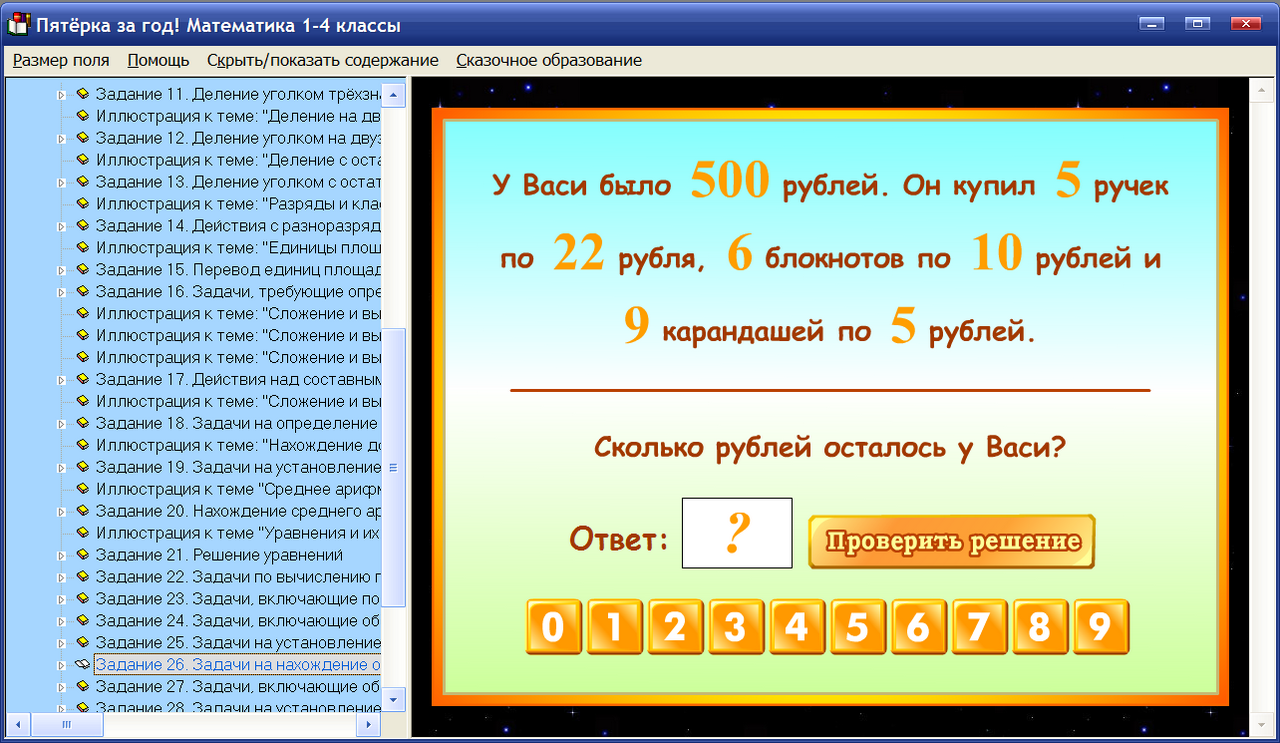Image resolution: width=1280 pixels, height=743 pixels.
Task: Click the book icon next to 'Иллюстрация к теме Среднее арифм'
Action: 82,488
